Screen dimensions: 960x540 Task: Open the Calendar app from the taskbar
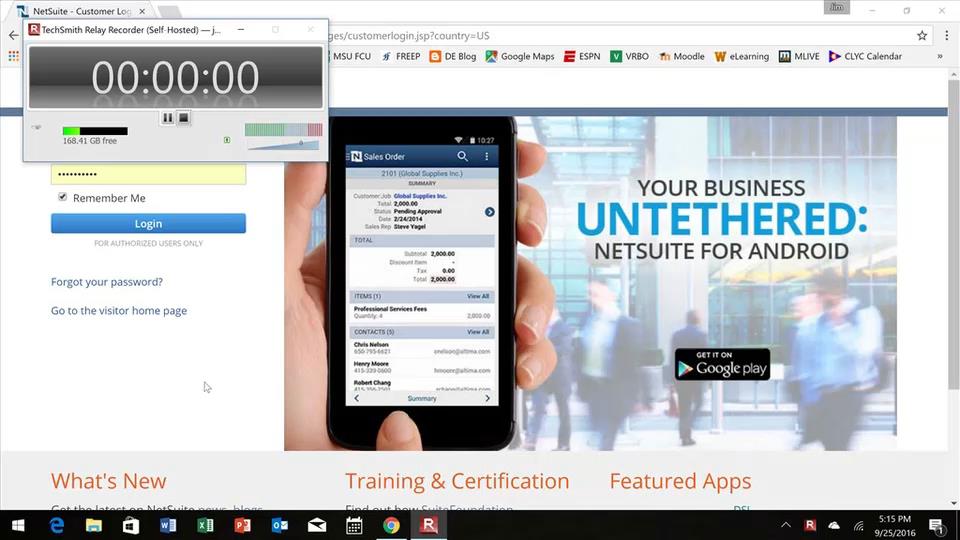tap(354, 525)
